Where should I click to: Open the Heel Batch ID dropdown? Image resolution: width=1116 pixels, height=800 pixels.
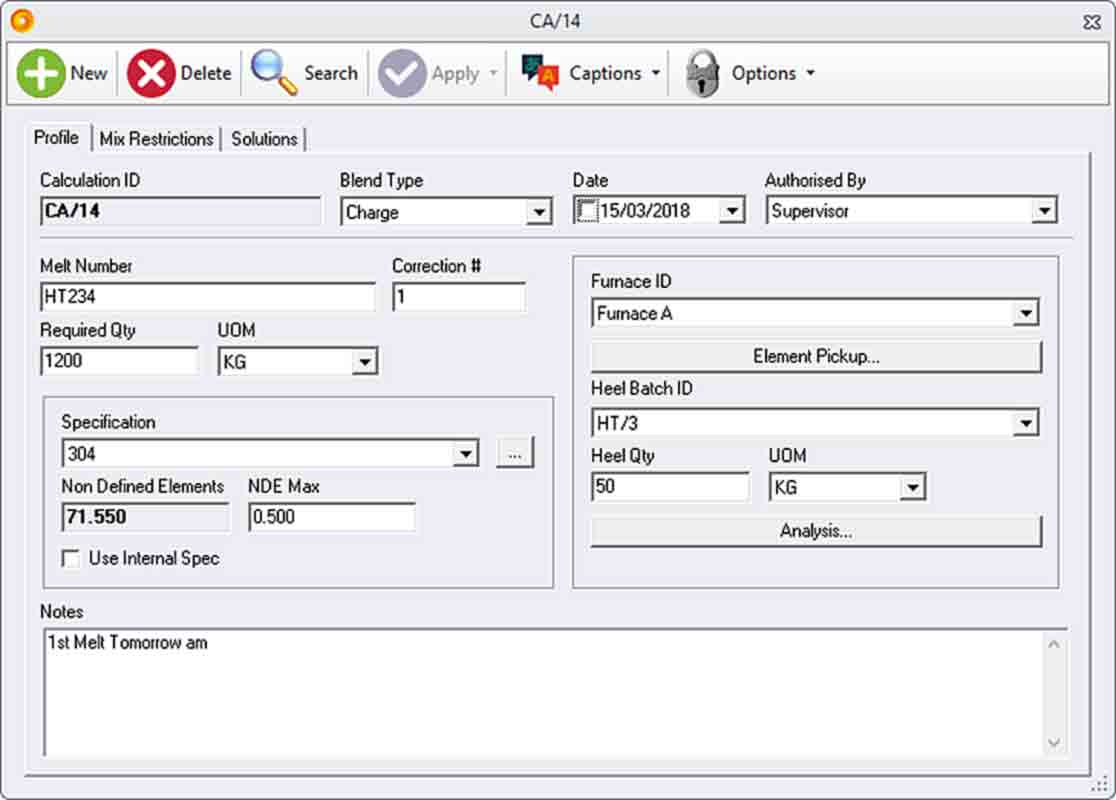click(1025, 422)
